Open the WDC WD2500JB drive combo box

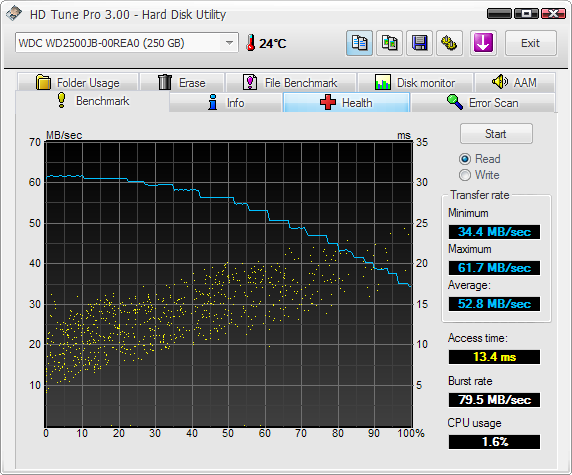point(127,43)
